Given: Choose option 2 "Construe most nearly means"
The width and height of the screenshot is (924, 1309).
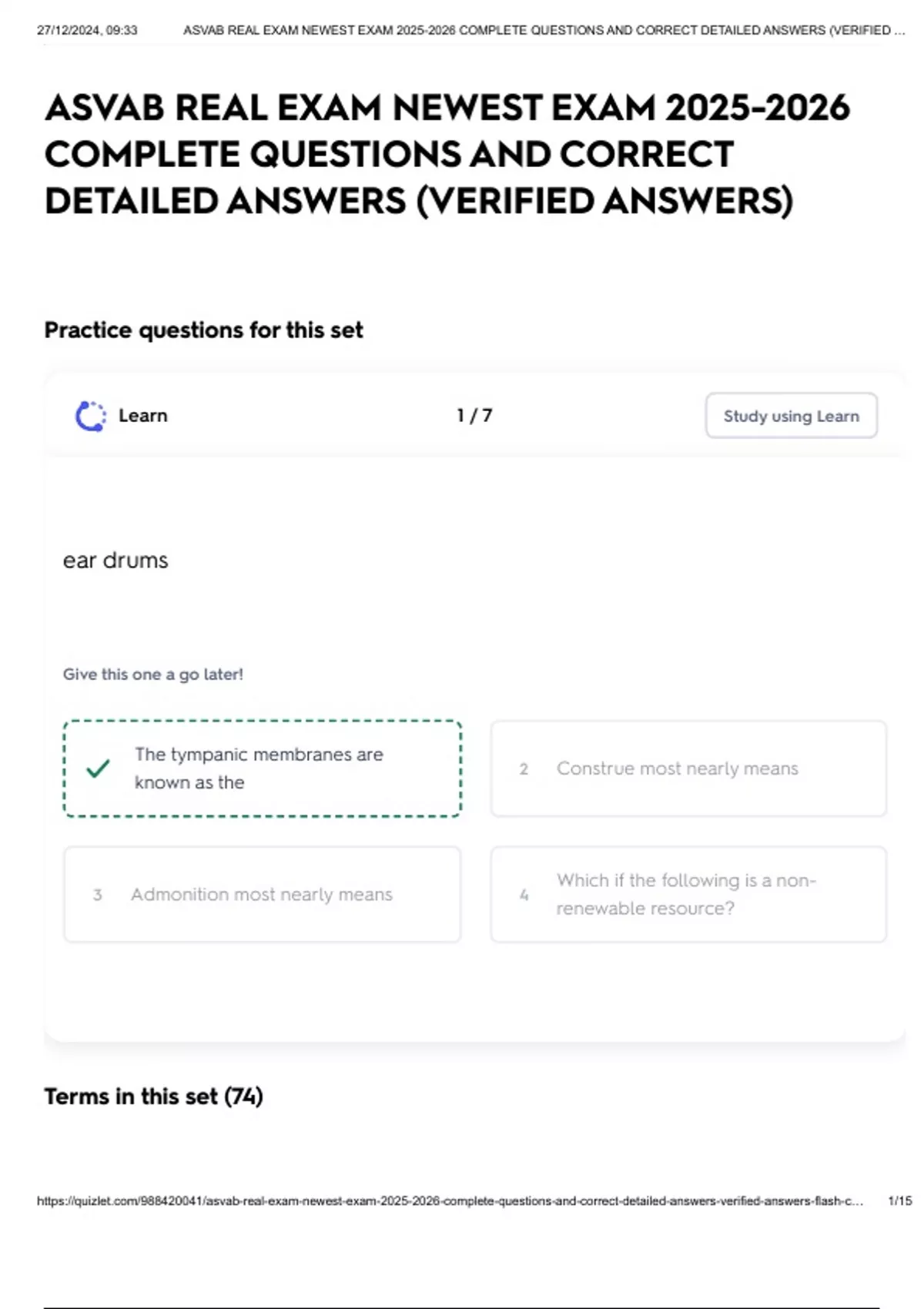Looking at the screenshot, I should 688,768.
